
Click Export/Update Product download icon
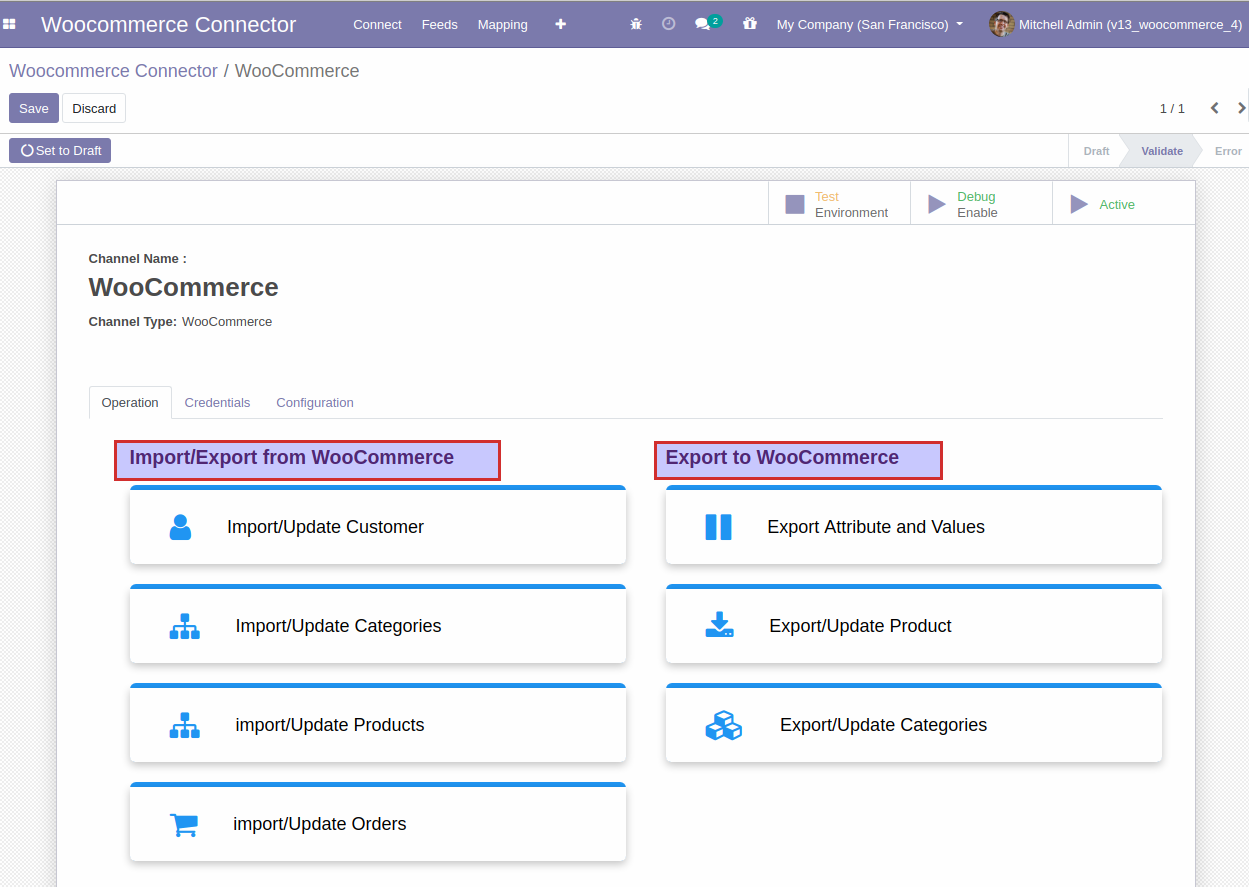tap(720, 625)
